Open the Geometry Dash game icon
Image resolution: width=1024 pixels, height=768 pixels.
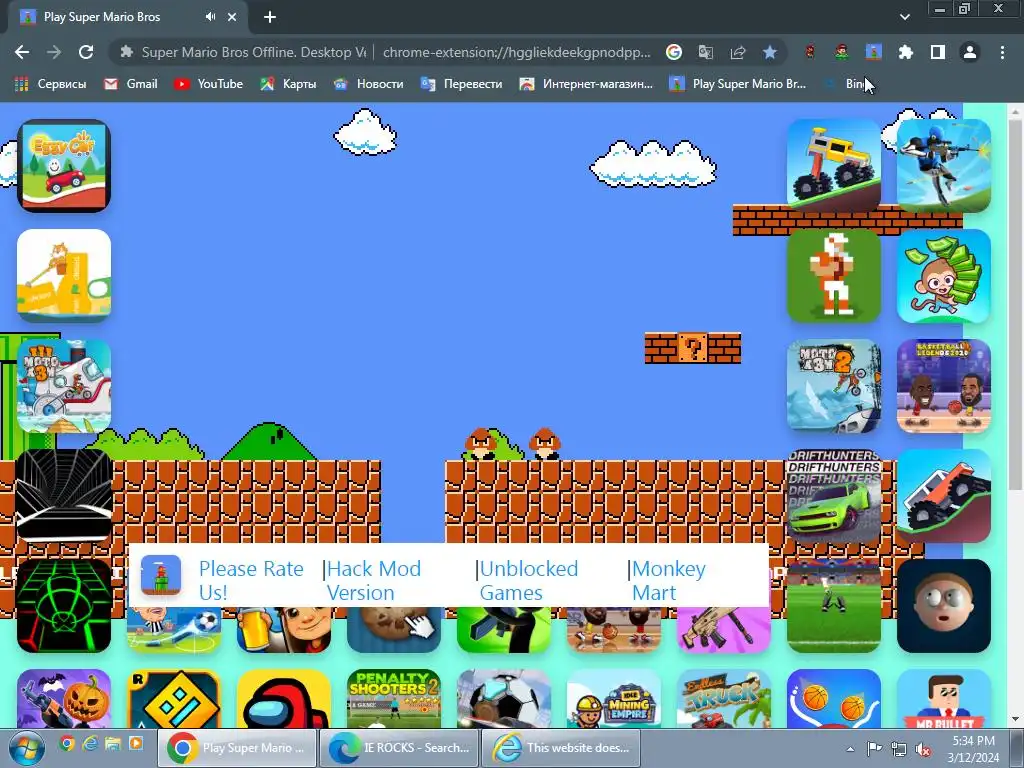[174, 699]
